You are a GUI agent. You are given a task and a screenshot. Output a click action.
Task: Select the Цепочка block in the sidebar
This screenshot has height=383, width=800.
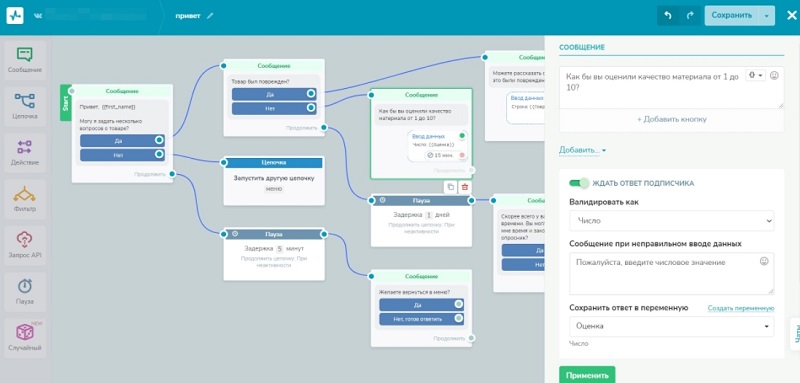(x=24, y=106)
